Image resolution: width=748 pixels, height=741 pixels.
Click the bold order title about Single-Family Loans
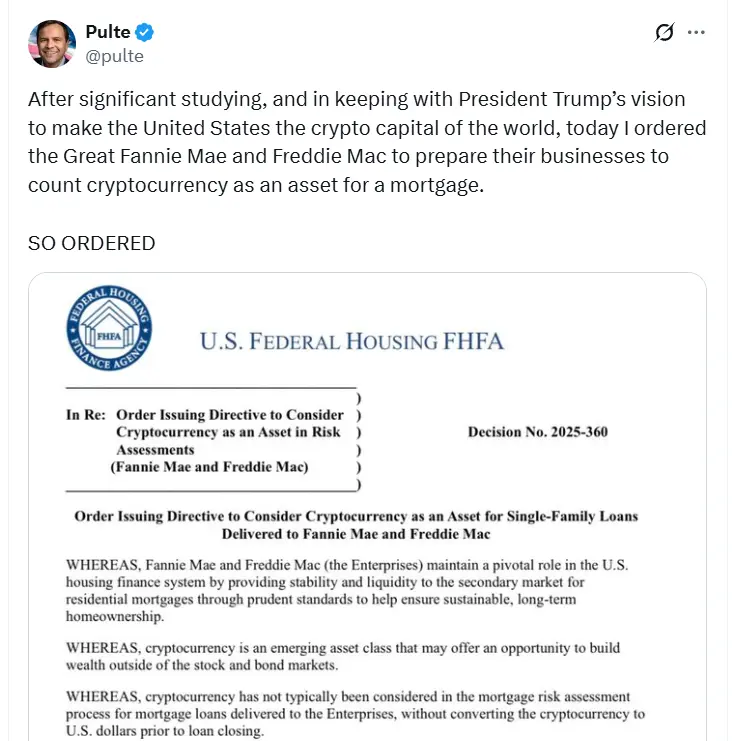(356, 516)
